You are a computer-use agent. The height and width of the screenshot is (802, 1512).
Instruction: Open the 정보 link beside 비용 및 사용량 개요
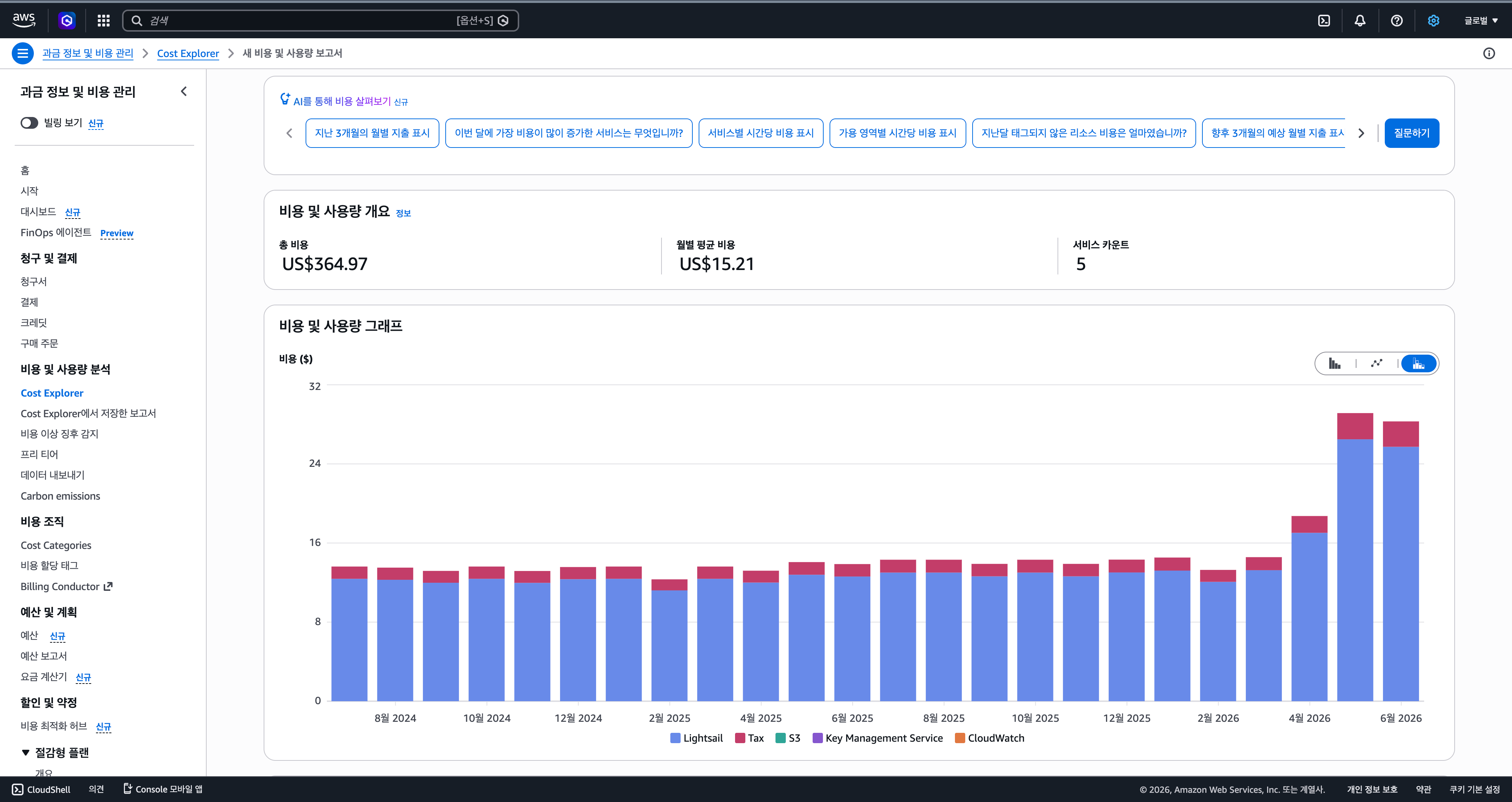403,213
